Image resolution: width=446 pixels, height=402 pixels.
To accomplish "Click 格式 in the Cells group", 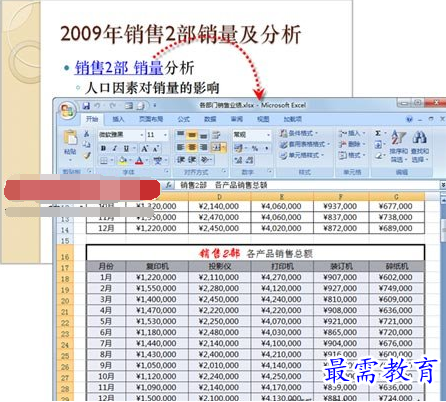I will pyautogui.click(x=351, y=155).
